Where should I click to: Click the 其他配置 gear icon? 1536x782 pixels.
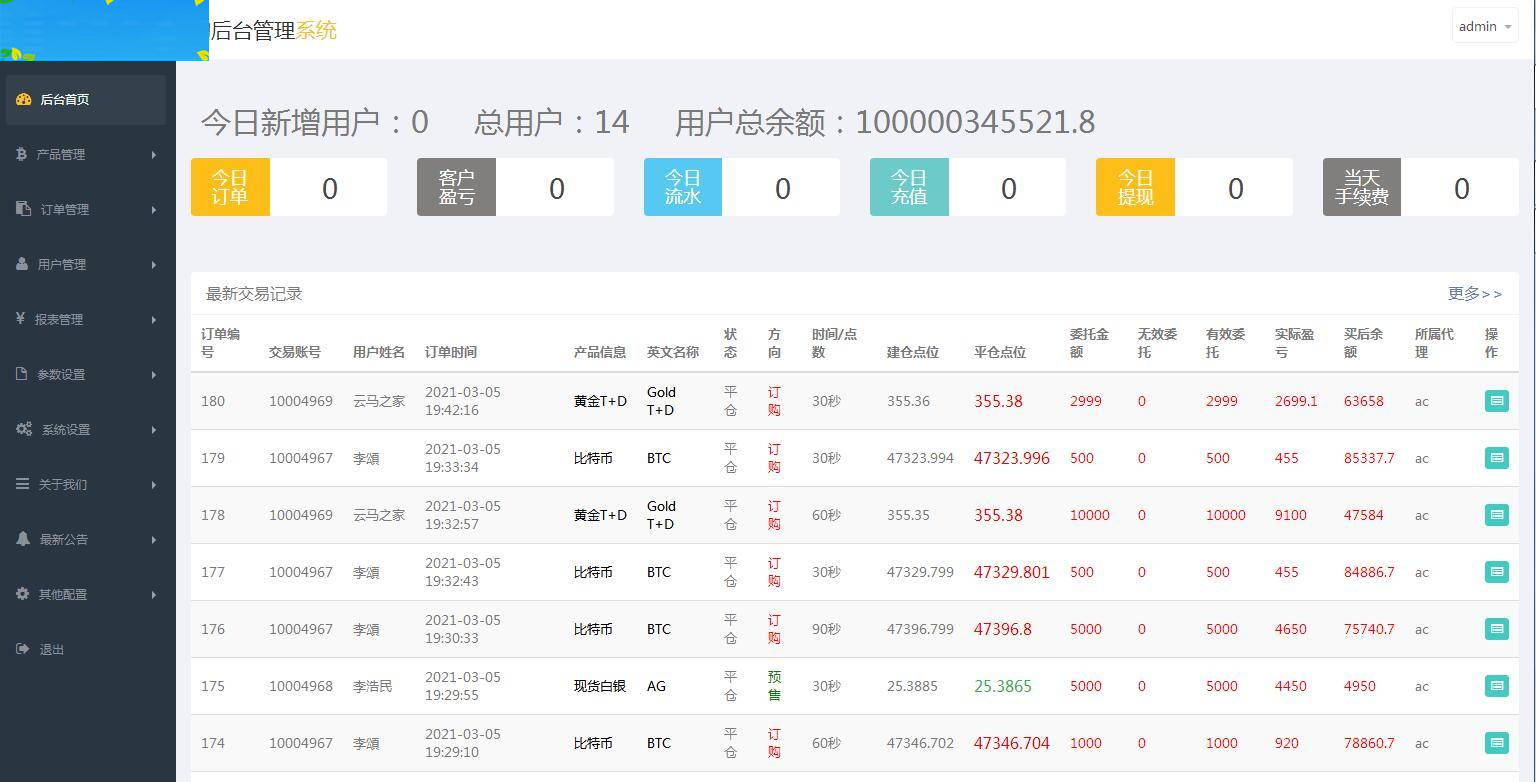coord(21,594)
